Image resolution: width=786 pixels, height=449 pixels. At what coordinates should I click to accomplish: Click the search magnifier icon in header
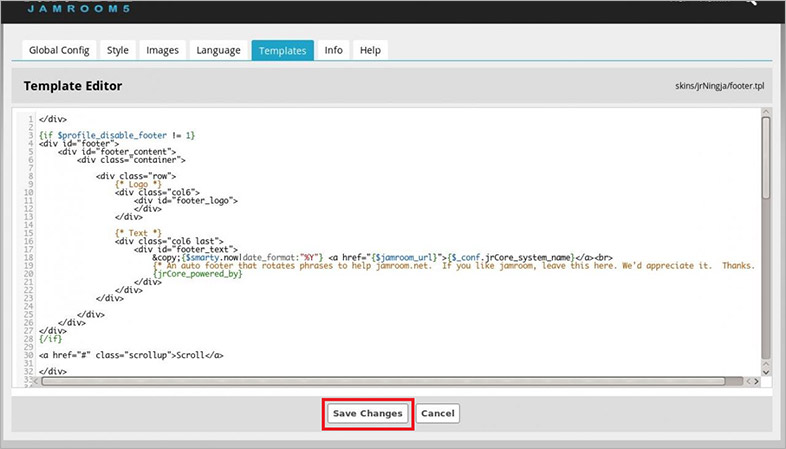[750, 4]
